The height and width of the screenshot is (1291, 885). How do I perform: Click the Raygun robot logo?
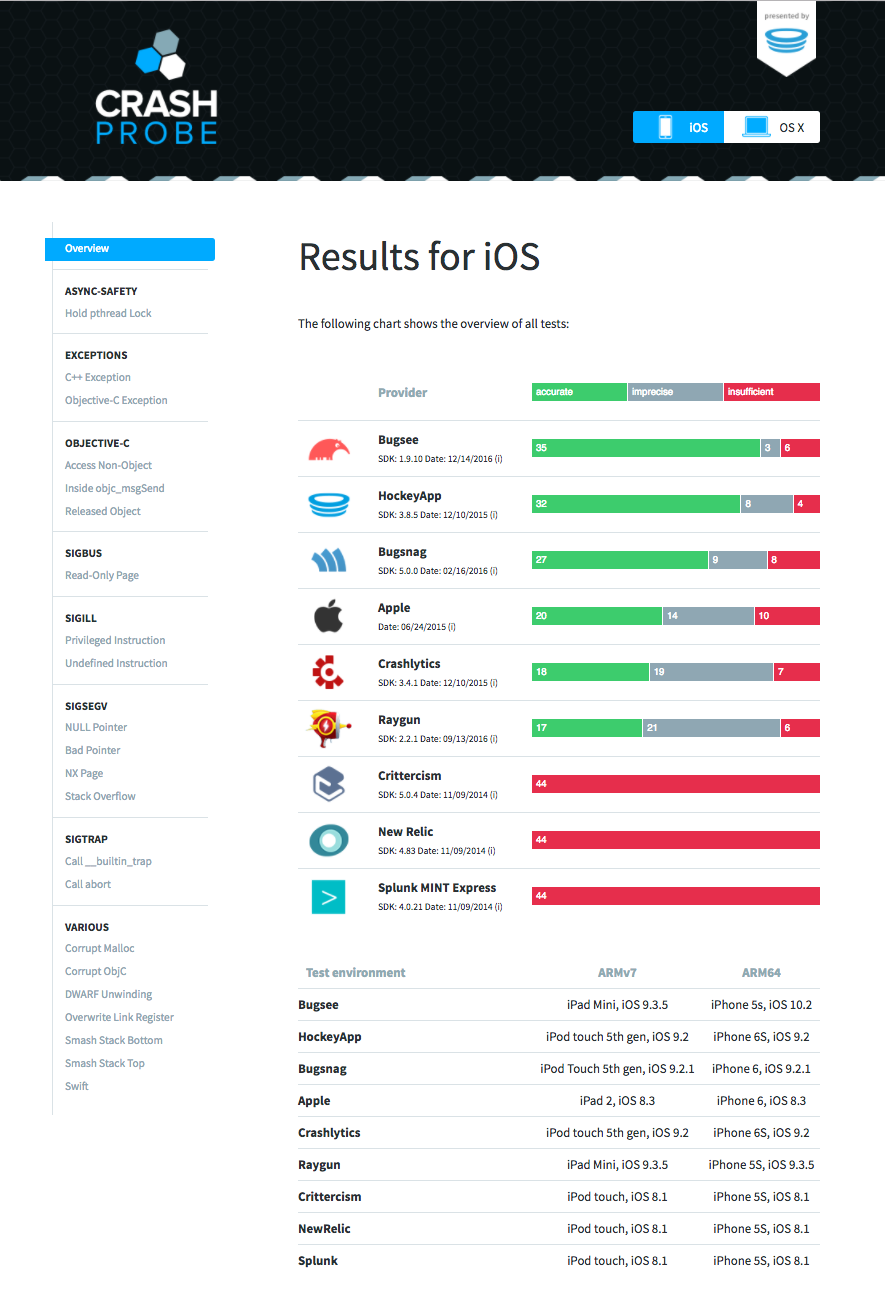328,729
